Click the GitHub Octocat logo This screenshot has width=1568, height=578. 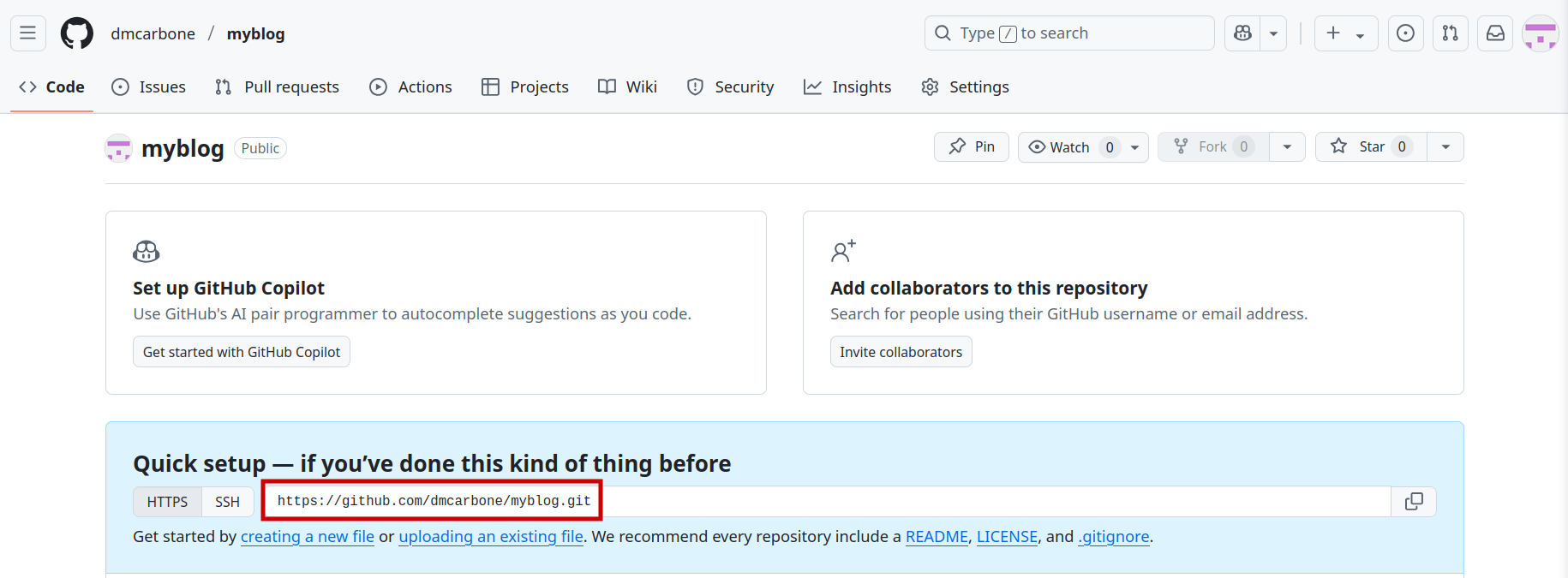coord(77,33)
